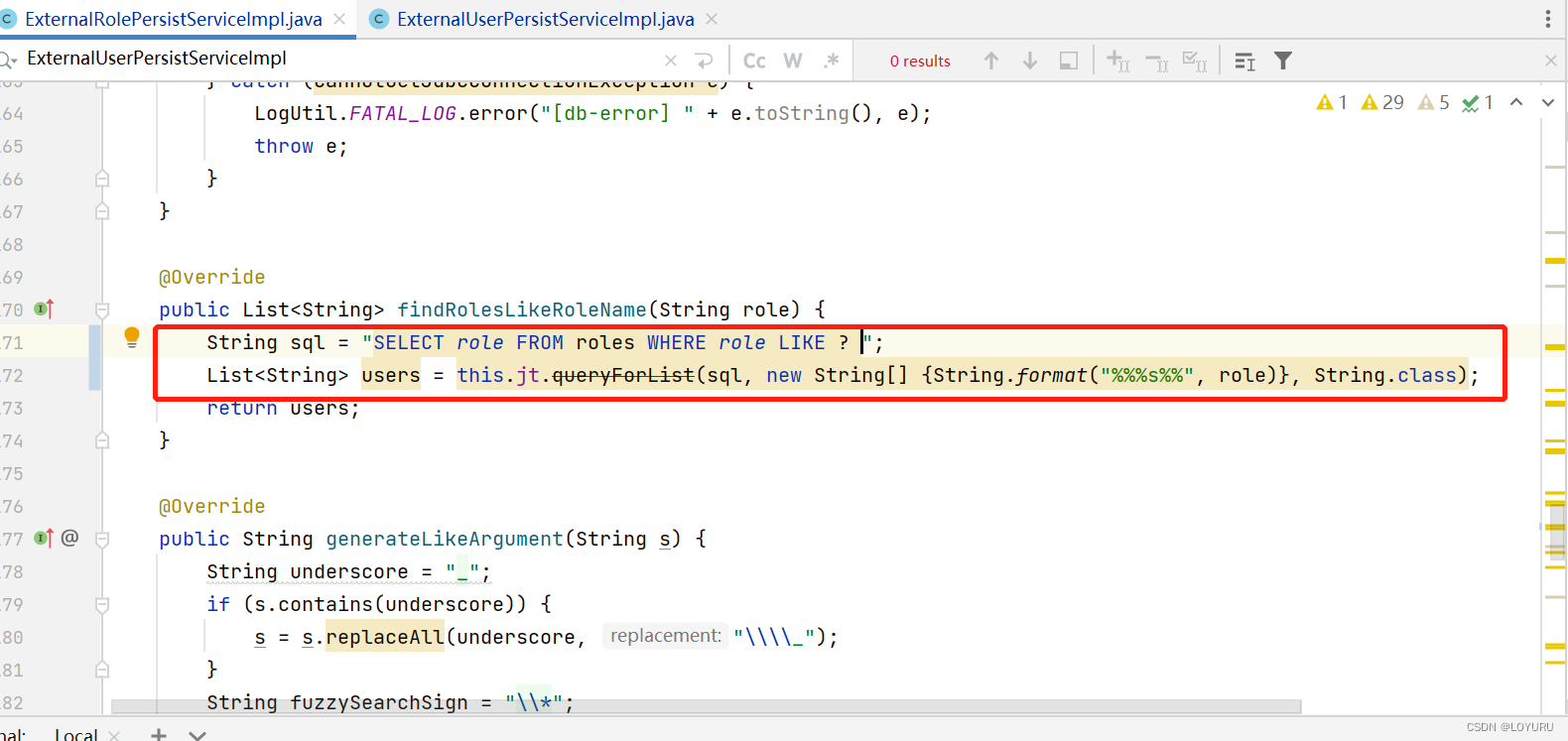Add a new terminal session
This screenshot has width=1568, height=741.
[159, 734]
